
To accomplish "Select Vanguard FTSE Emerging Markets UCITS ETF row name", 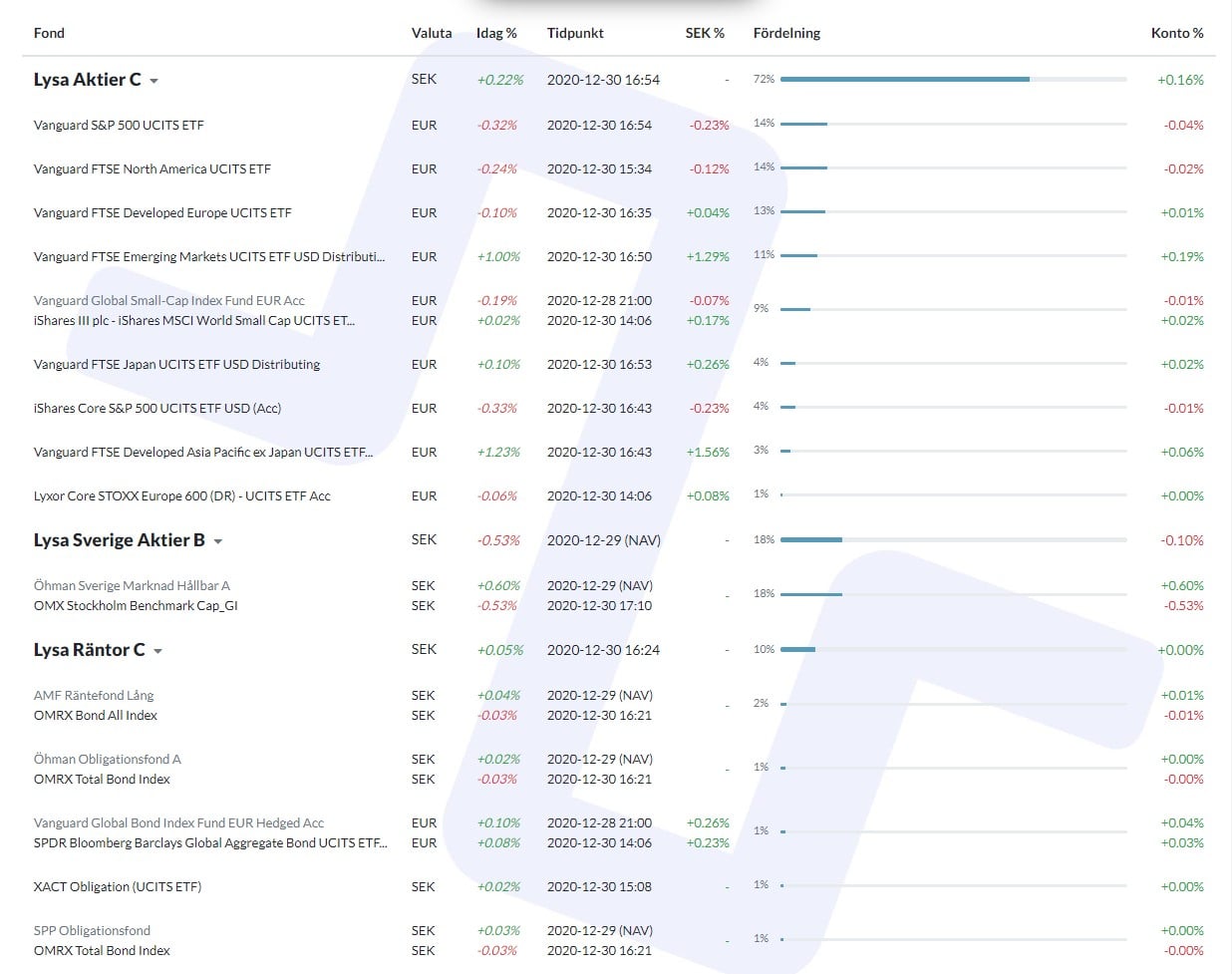I will point(209,256).
